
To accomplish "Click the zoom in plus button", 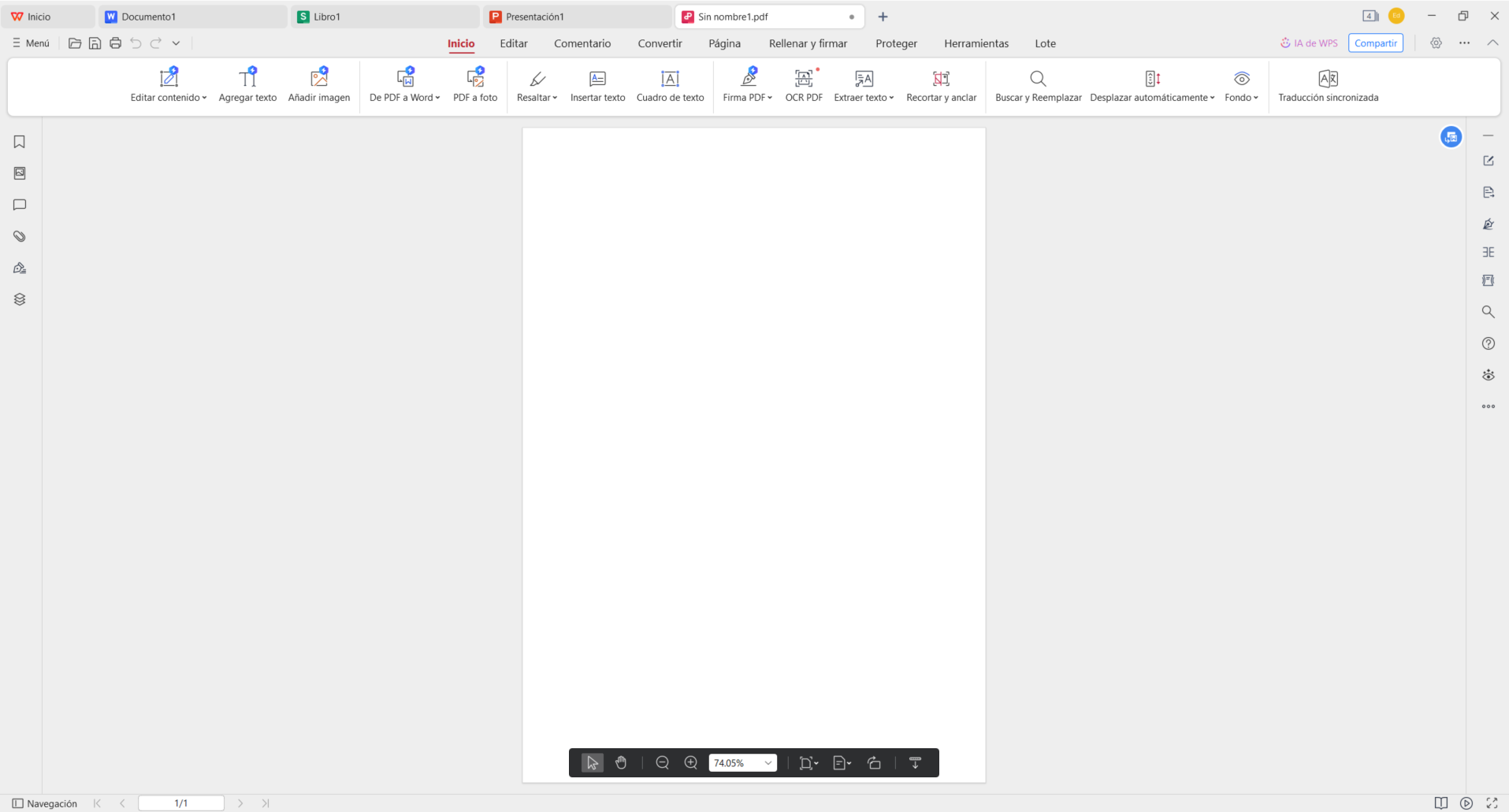I will point(691,762).
